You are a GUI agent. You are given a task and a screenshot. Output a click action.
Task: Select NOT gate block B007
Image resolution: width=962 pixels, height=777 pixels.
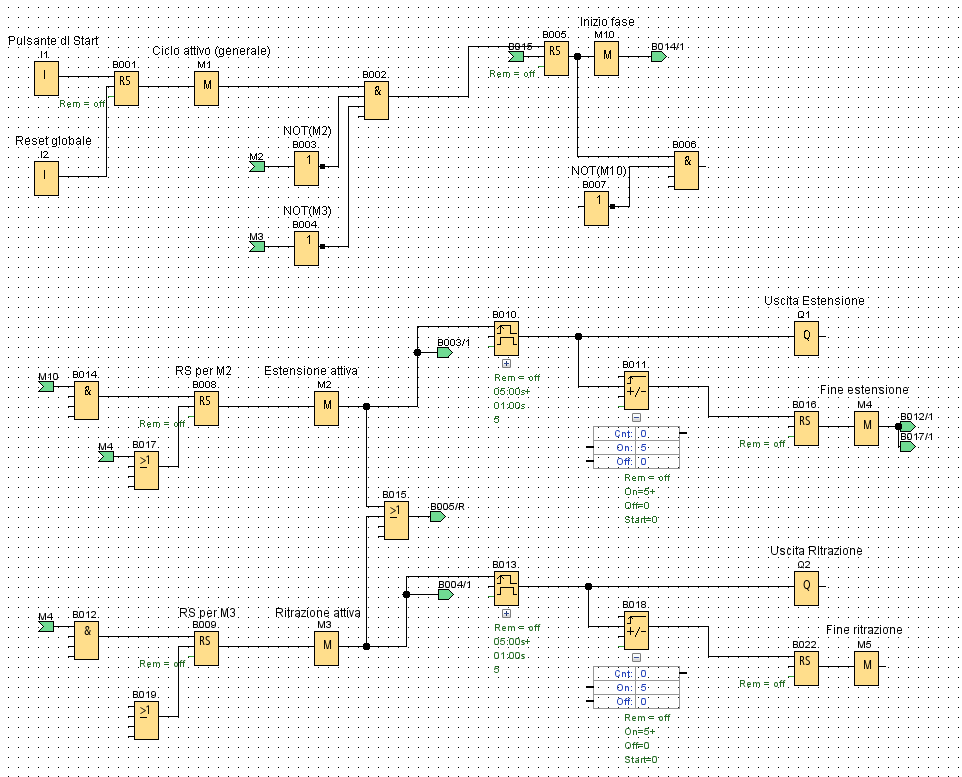[x=596, y=209]
